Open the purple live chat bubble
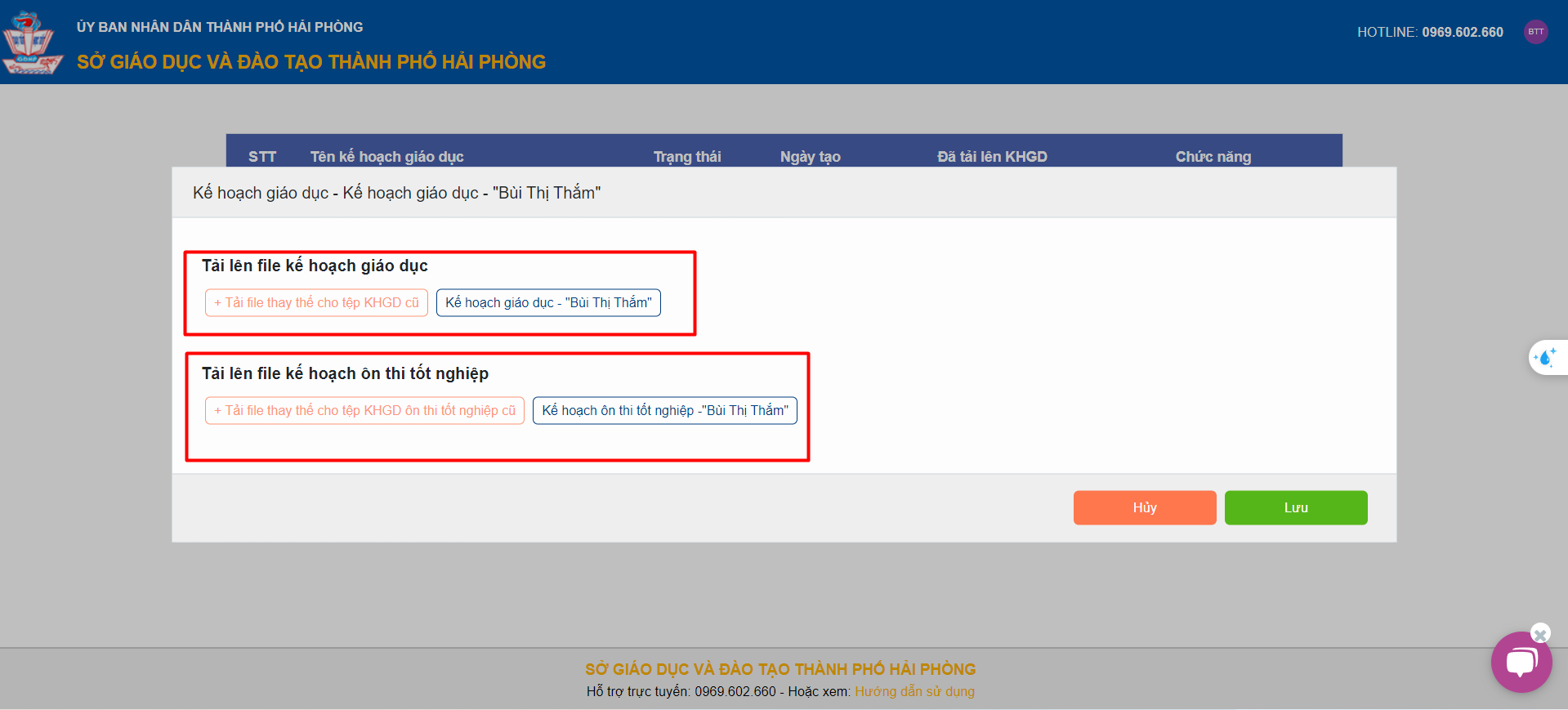The width and height of the screenshot is (1568, 710). click(x=1521, y=662)
